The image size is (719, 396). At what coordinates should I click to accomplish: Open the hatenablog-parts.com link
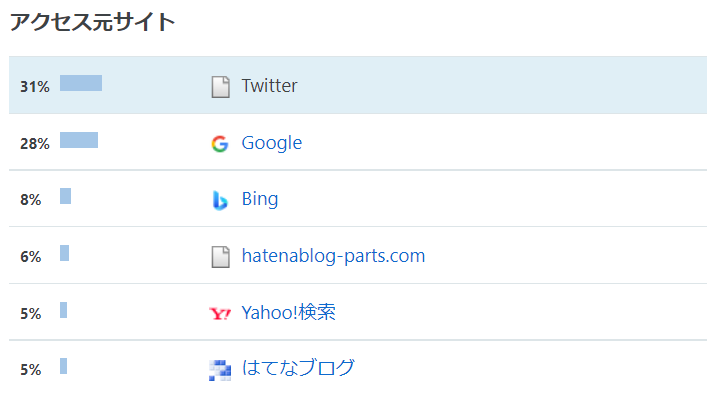(x=333, y=256)
